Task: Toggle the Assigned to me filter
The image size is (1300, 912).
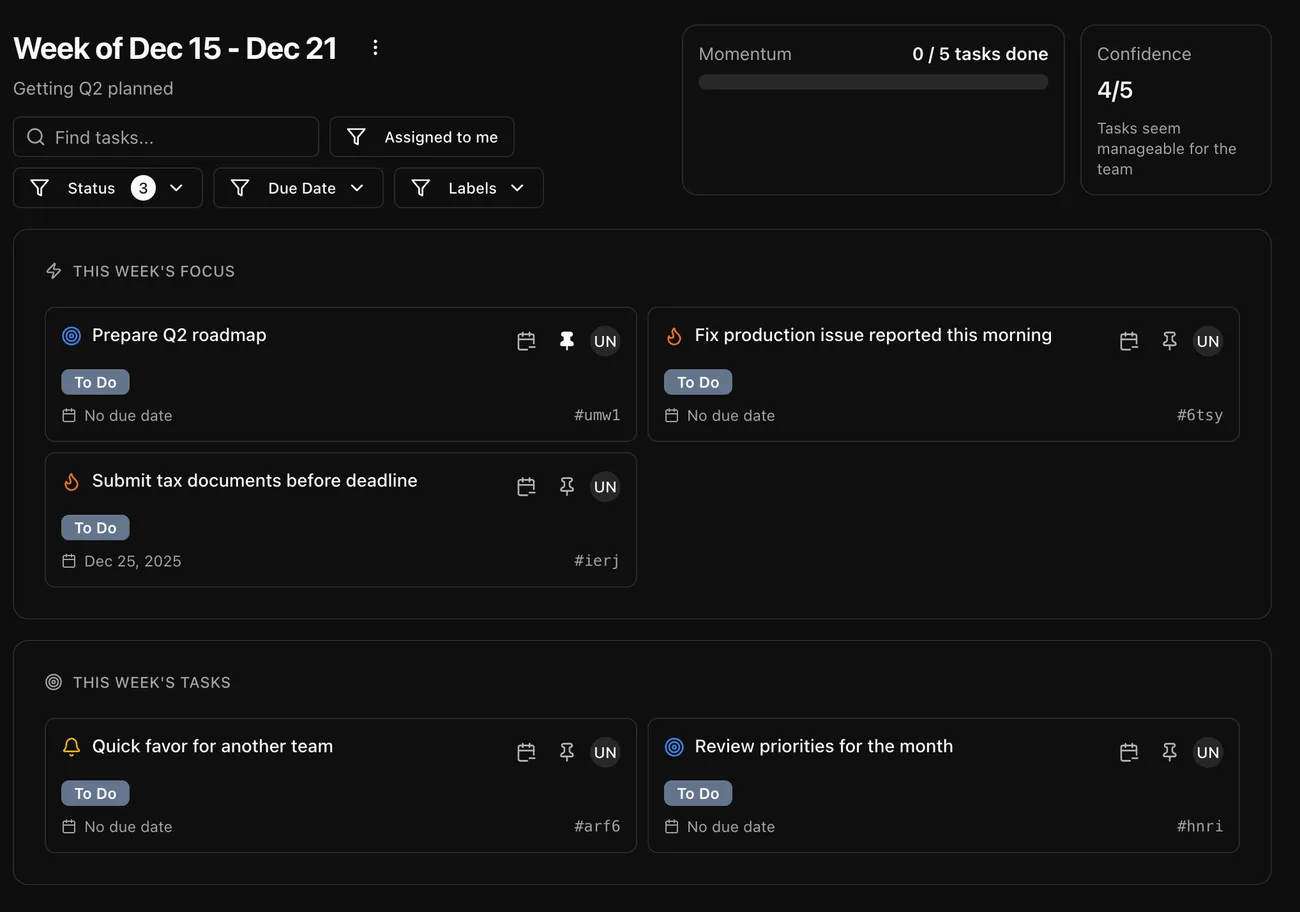Action: point(422,137)
